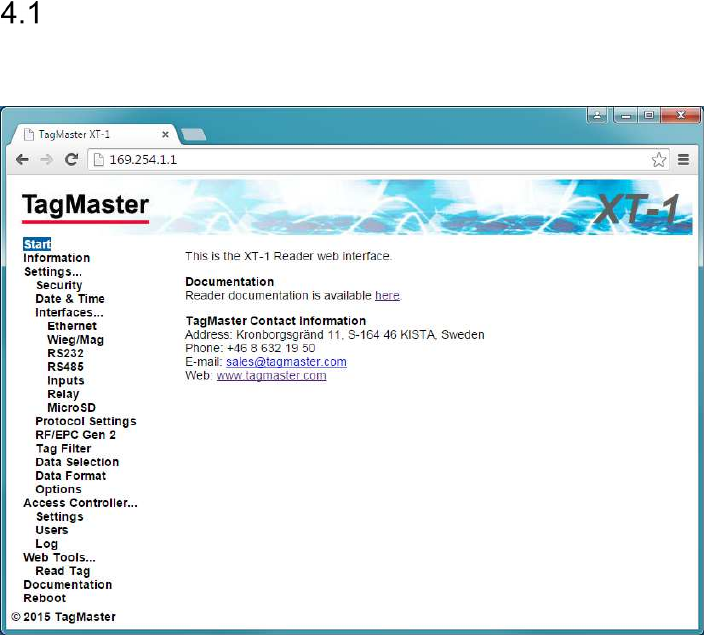The height and width of the screenshot is (635, 704).
Task: Expand the Access Controller... section
Action: click(80, 503)
